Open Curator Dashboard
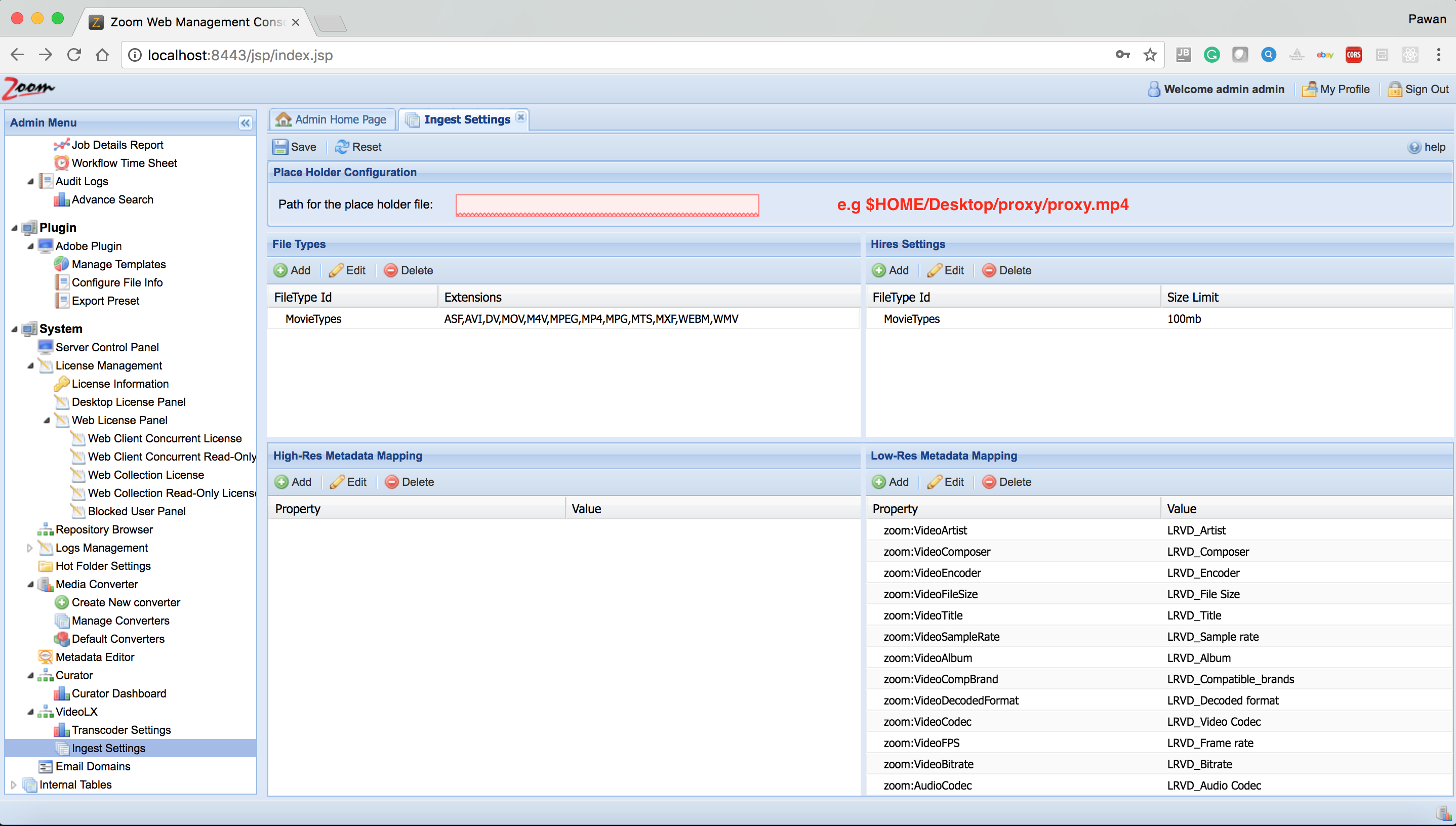 coord(118,694)
